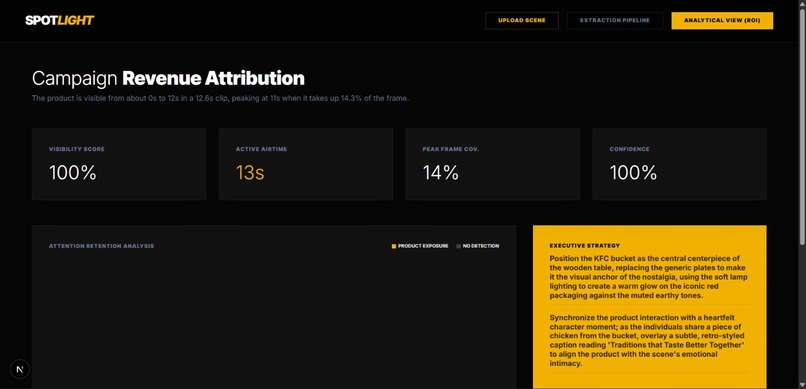Image resolution: width=806 pixels, height=389 pixels.
Task: Click the Attention Retention Analysis heading
Action: click(101, 246)
